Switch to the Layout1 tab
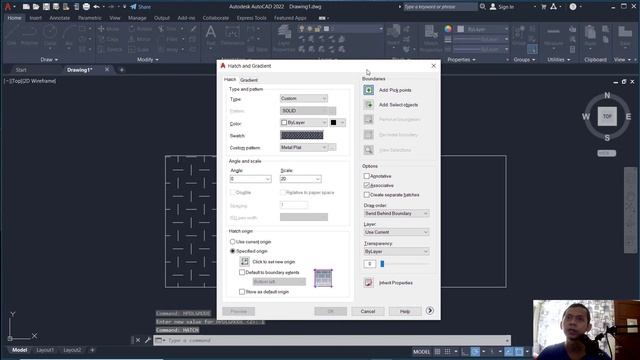 [45, 350]
